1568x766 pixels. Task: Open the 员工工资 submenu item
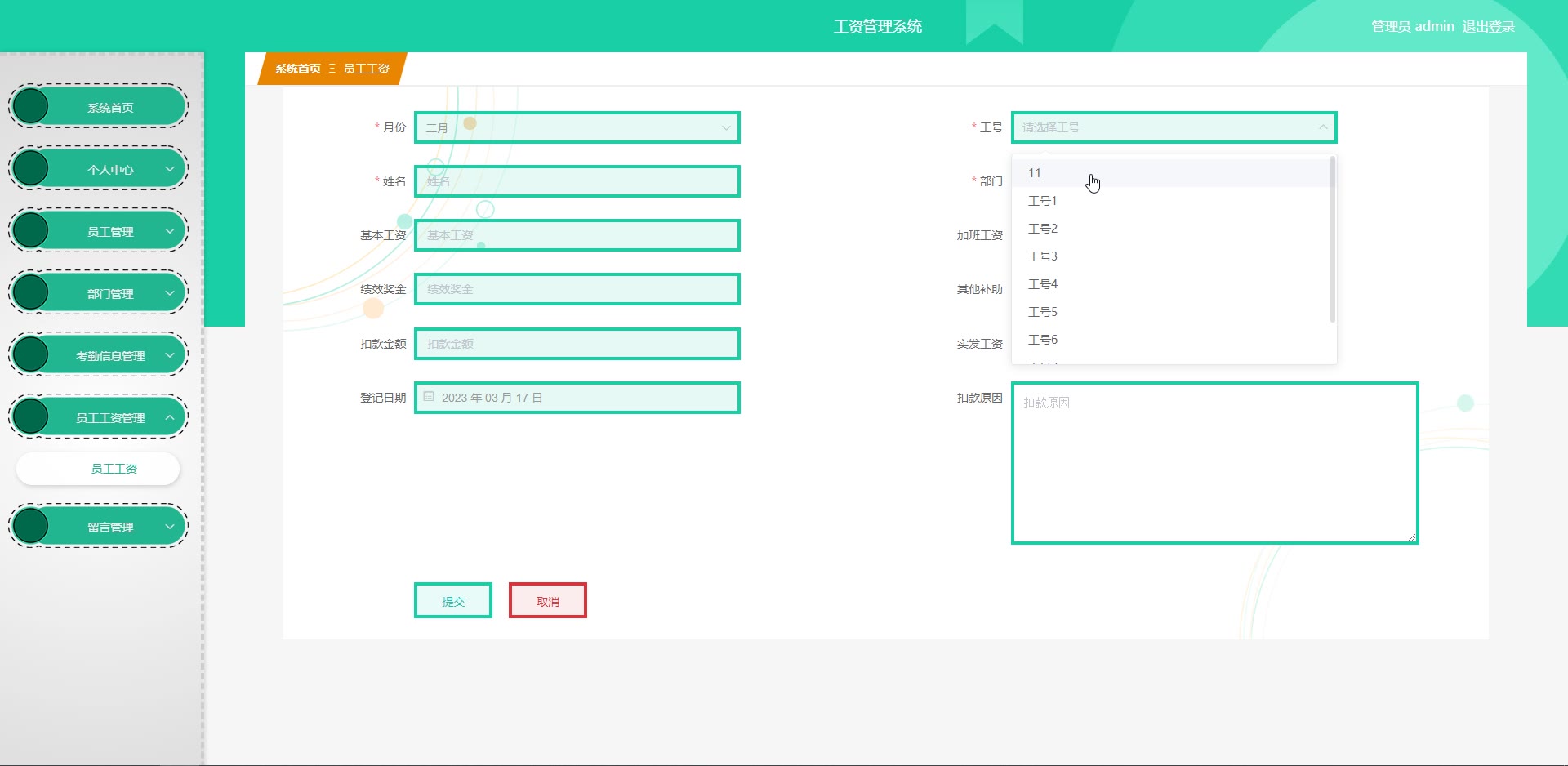pos(98,469)
